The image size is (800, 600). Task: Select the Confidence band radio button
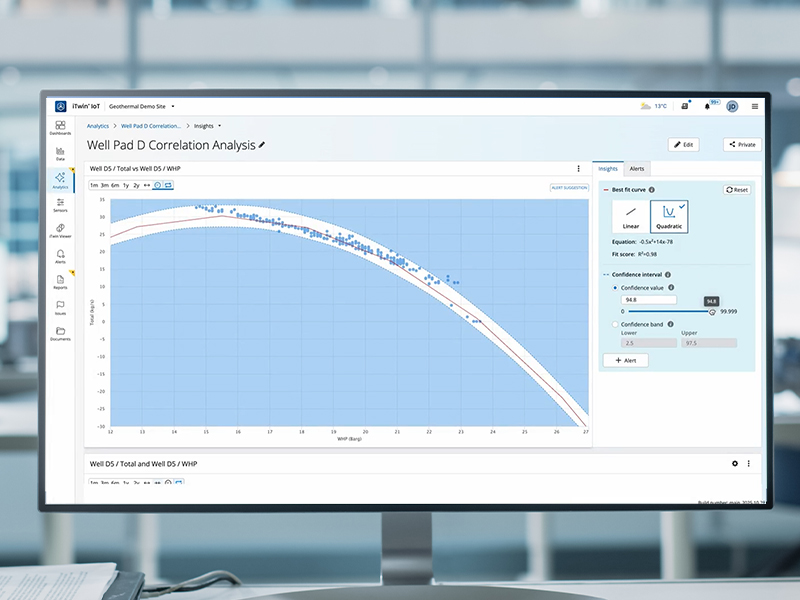point(613,324)
